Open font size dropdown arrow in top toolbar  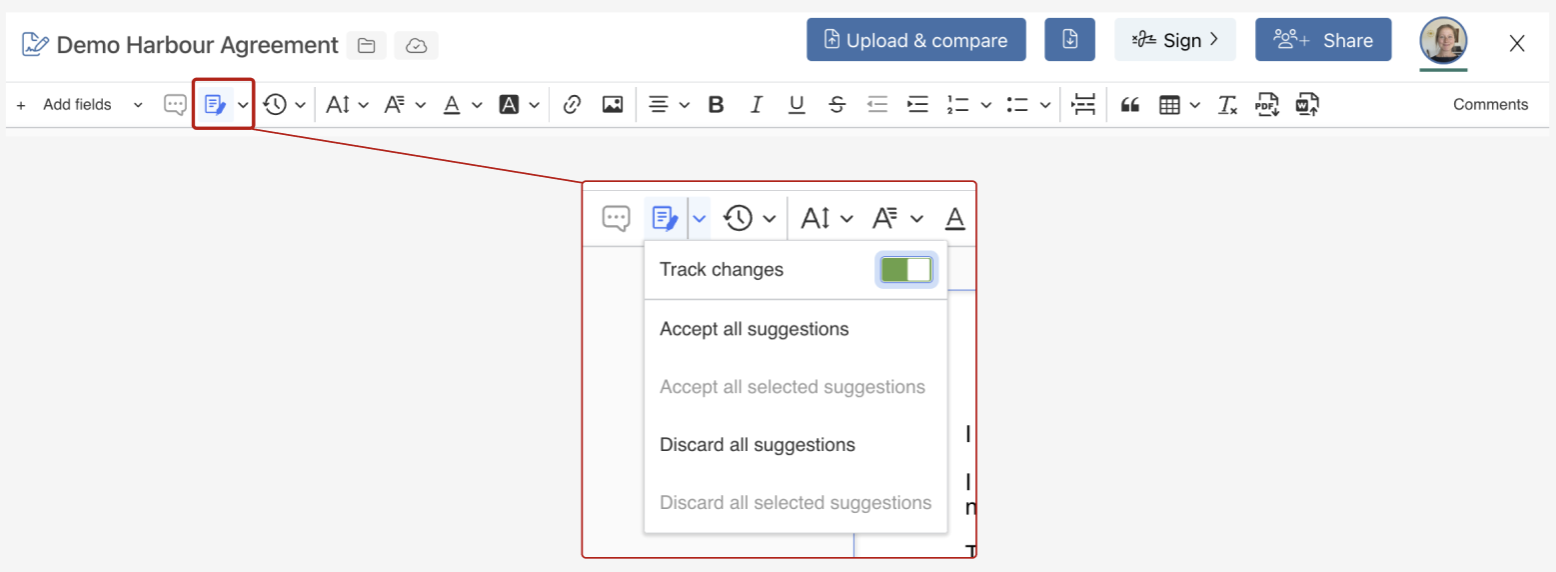coord(363,104)
